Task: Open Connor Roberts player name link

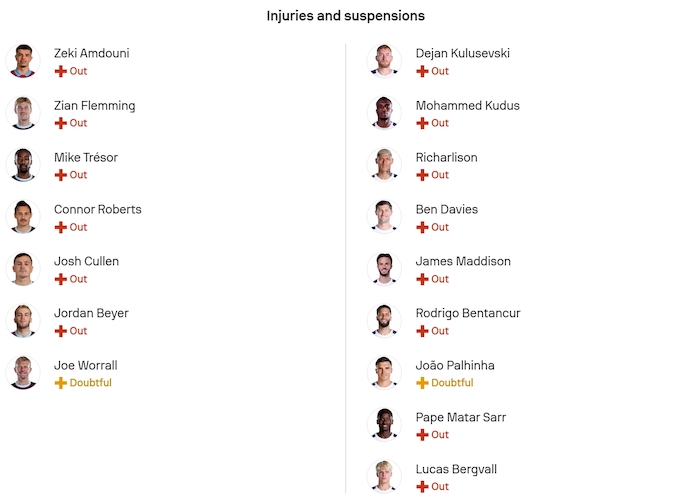Action: pyautogui.click(x=98, y=209)
